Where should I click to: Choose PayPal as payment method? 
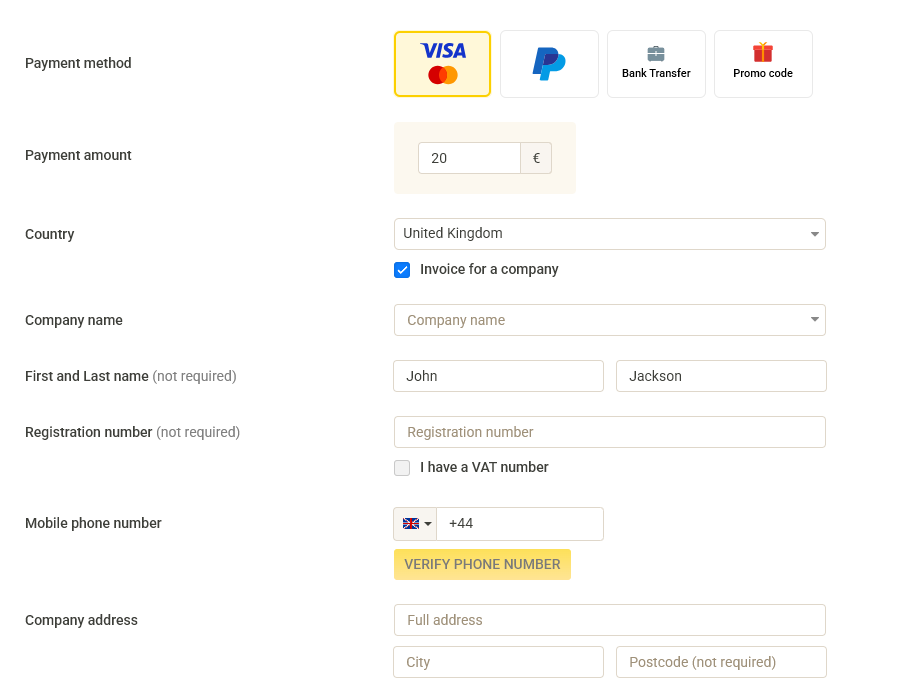[549, 64]
